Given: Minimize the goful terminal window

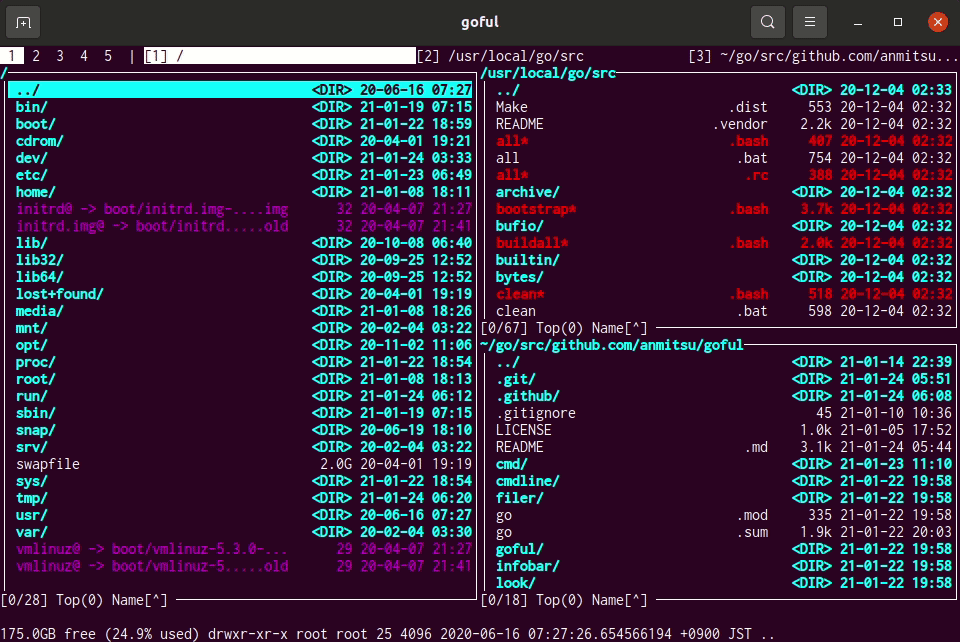Looking at the screenshot, I should click(x=858, y=23).
